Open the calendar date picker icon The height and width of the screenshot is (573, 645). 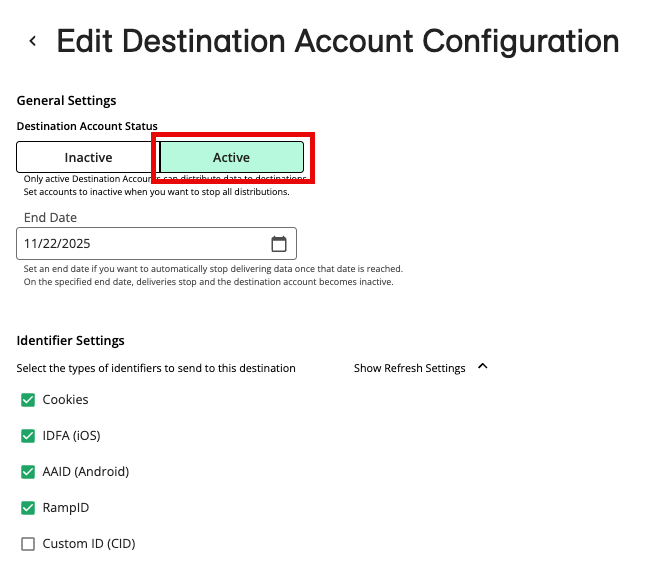click(x=279, y=244)
